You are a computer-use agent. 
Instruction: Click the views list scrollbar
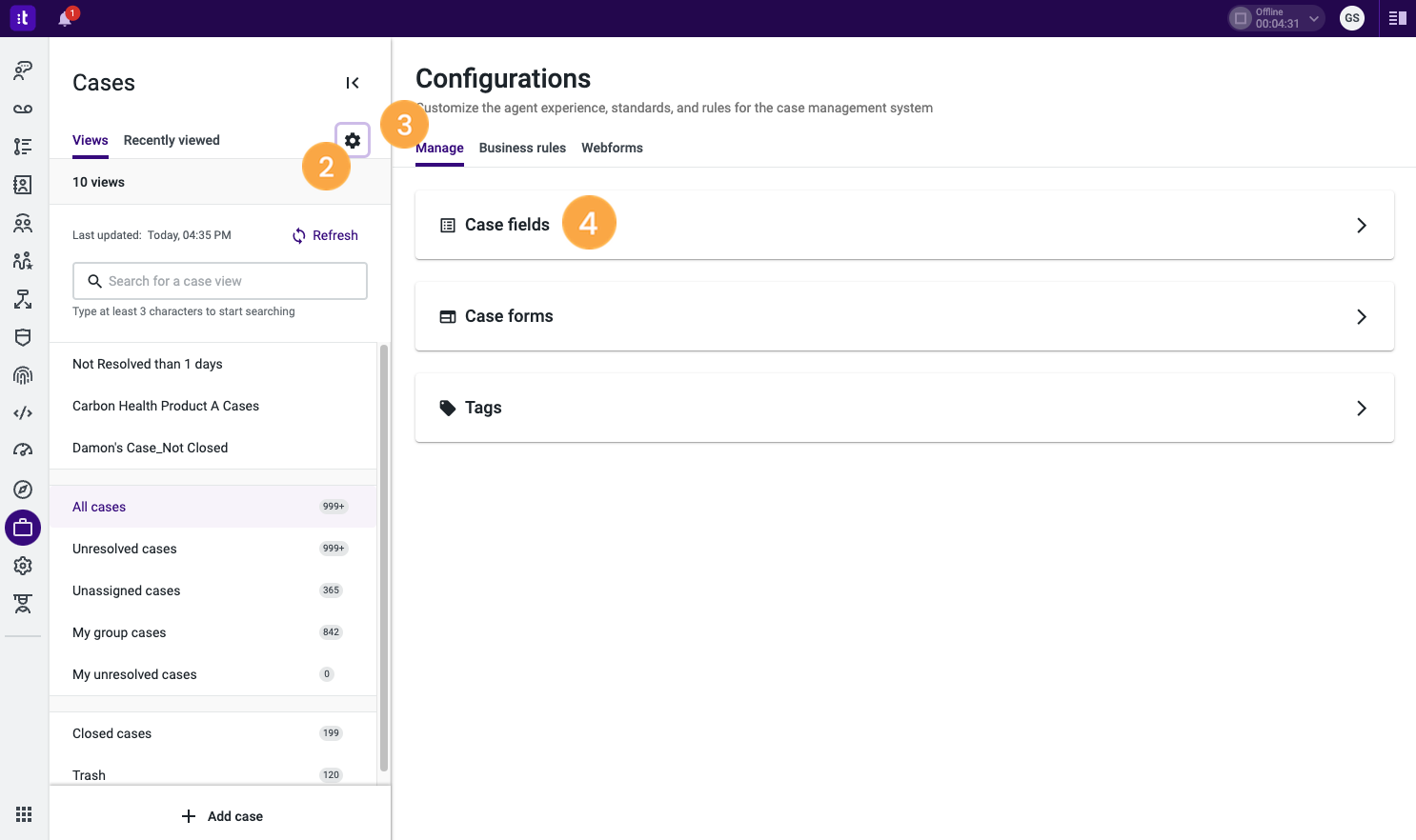click(384, 557)
